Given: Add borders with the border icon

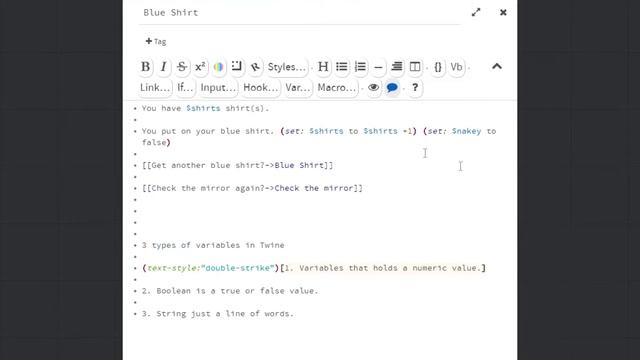Looking at the screenshot, I should [x=237, y=67].
